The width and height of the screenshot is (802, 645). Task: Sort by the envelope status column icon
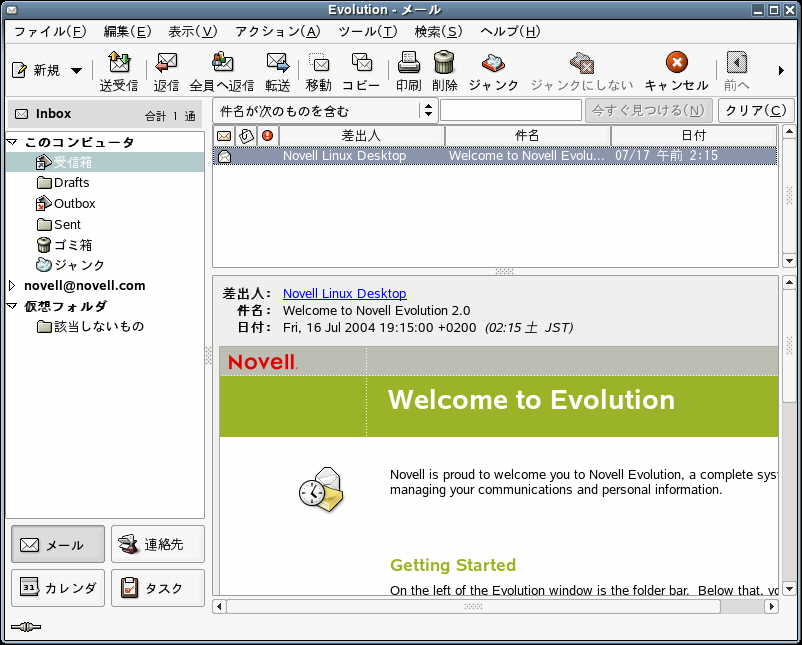224,136
